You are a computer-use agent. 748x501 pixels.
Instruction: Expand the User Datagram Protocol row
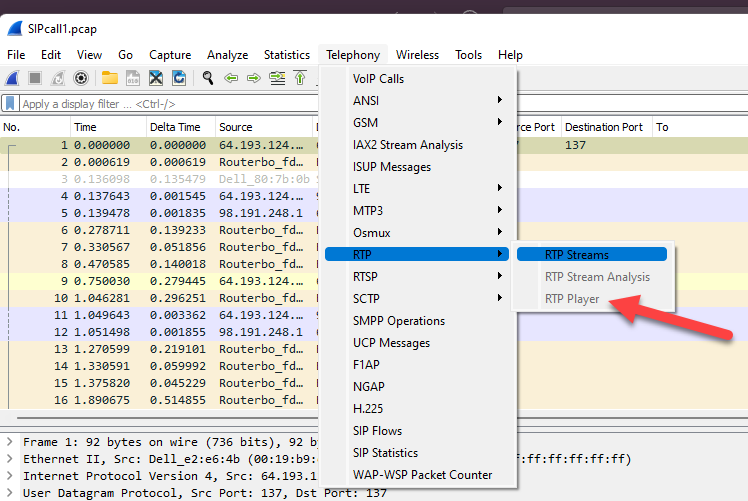(9, 493)
